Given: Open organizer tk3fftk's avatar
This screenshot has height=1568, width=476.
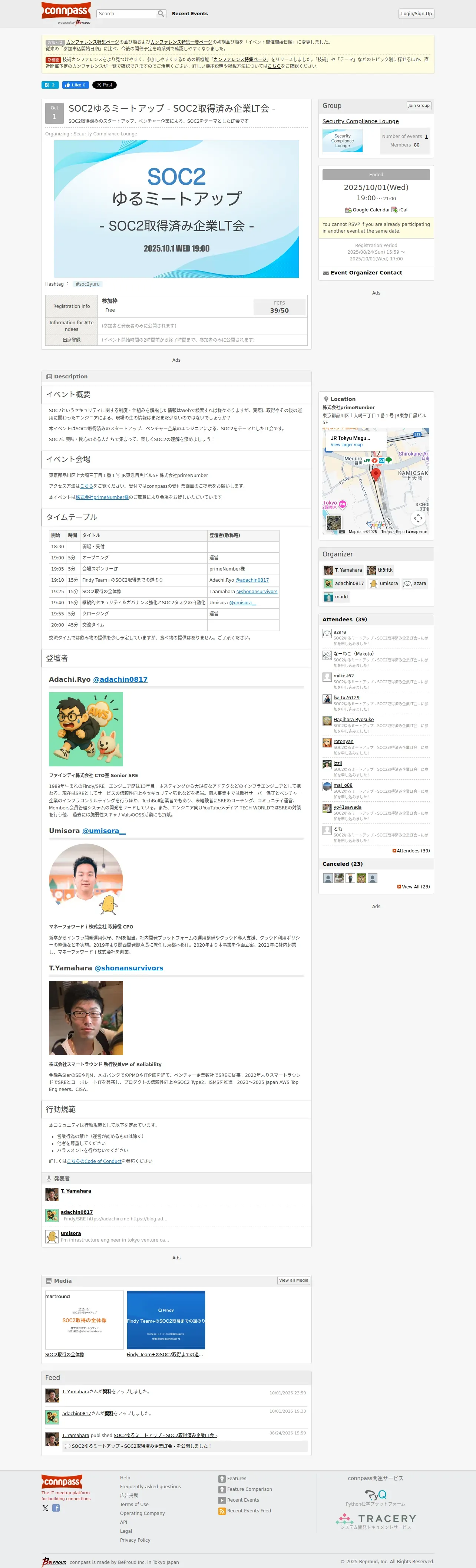Looking at the screenshot, I should point(371,571).
